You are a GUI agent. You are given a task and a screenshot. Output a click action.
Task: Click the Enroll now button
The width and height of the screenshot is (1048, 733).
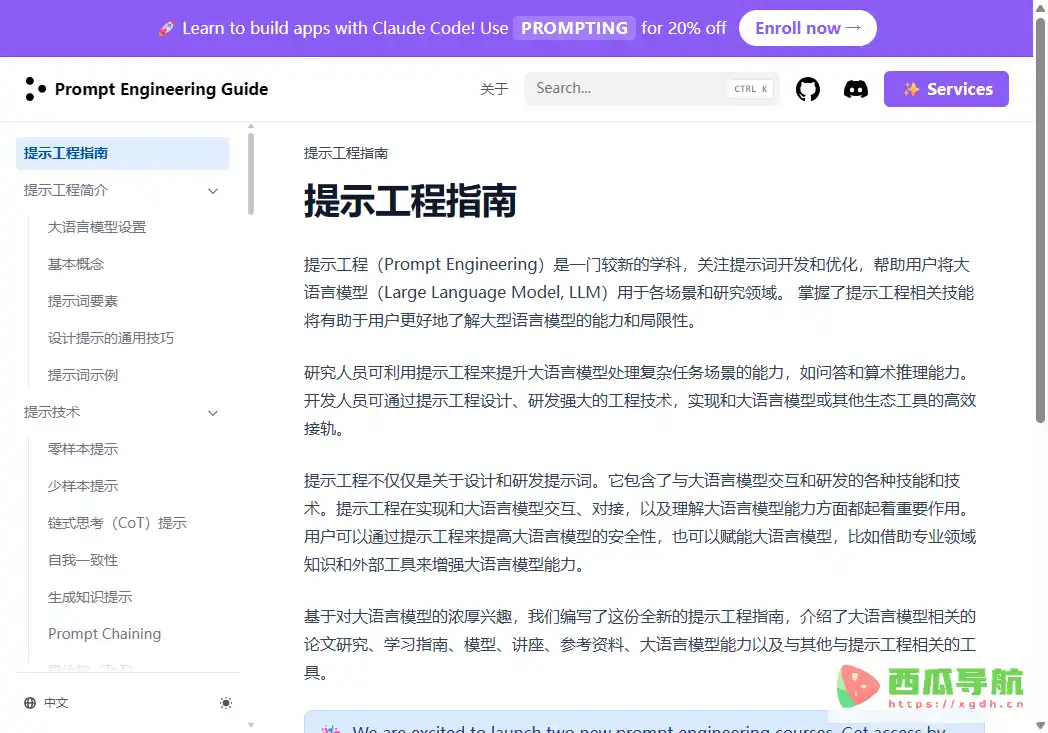tap(807, 28)
